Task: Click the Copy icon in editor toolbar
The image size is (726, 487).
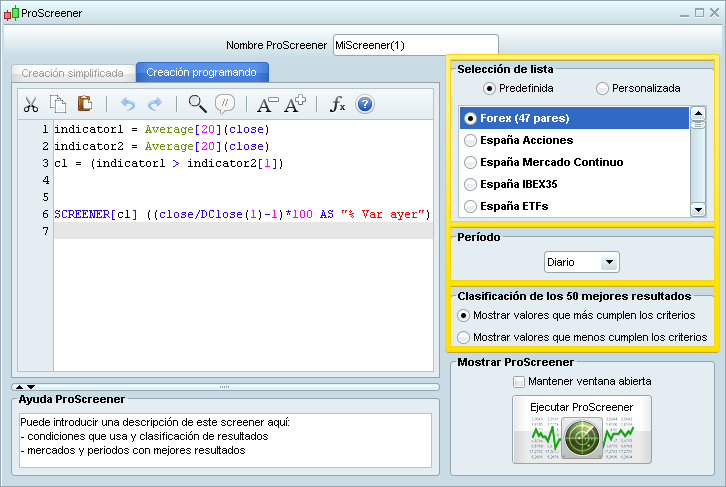Action: coord(58,104)
